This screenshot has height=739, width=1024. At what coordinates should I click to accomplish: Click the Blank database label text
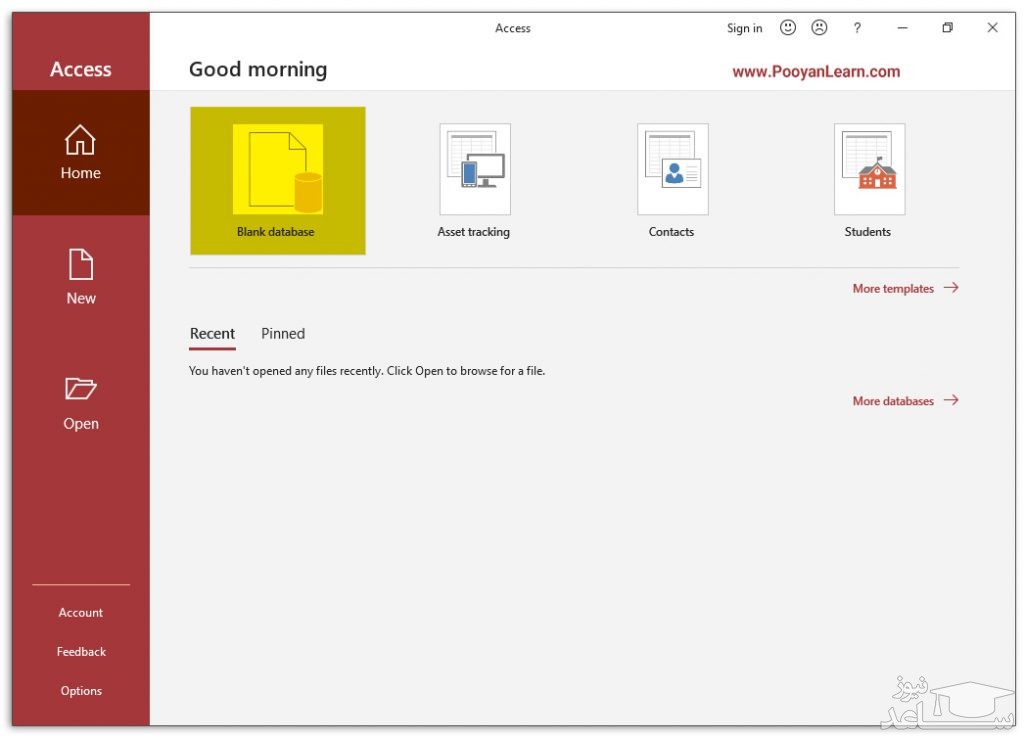point(275,232)
